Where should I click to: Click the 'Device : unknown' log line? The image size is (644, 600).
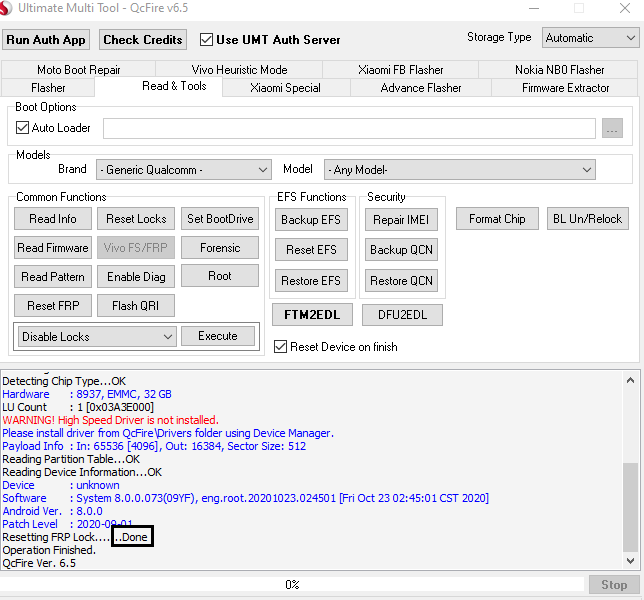(61, 485)
